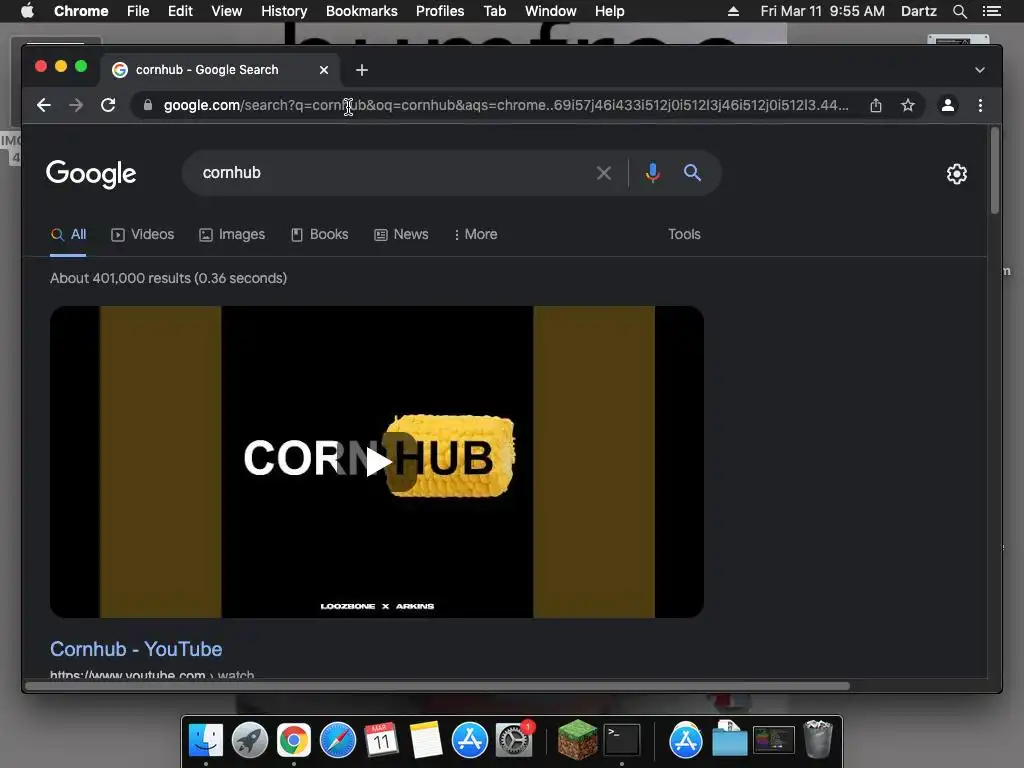Open the Chrome application menu

click(81, 11)
